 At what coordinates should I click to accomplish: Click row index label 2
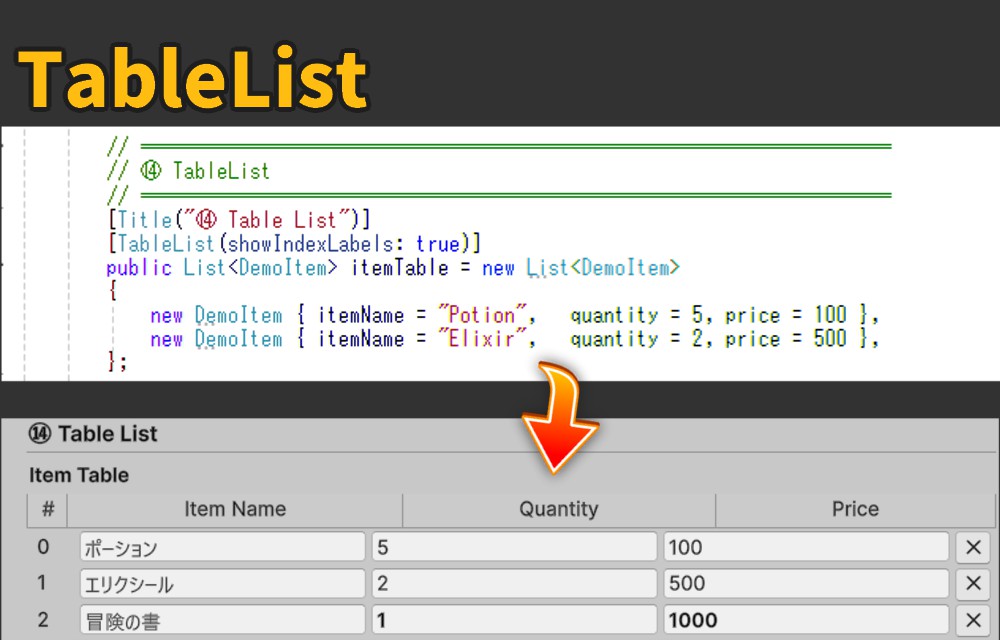pos(43,620)
